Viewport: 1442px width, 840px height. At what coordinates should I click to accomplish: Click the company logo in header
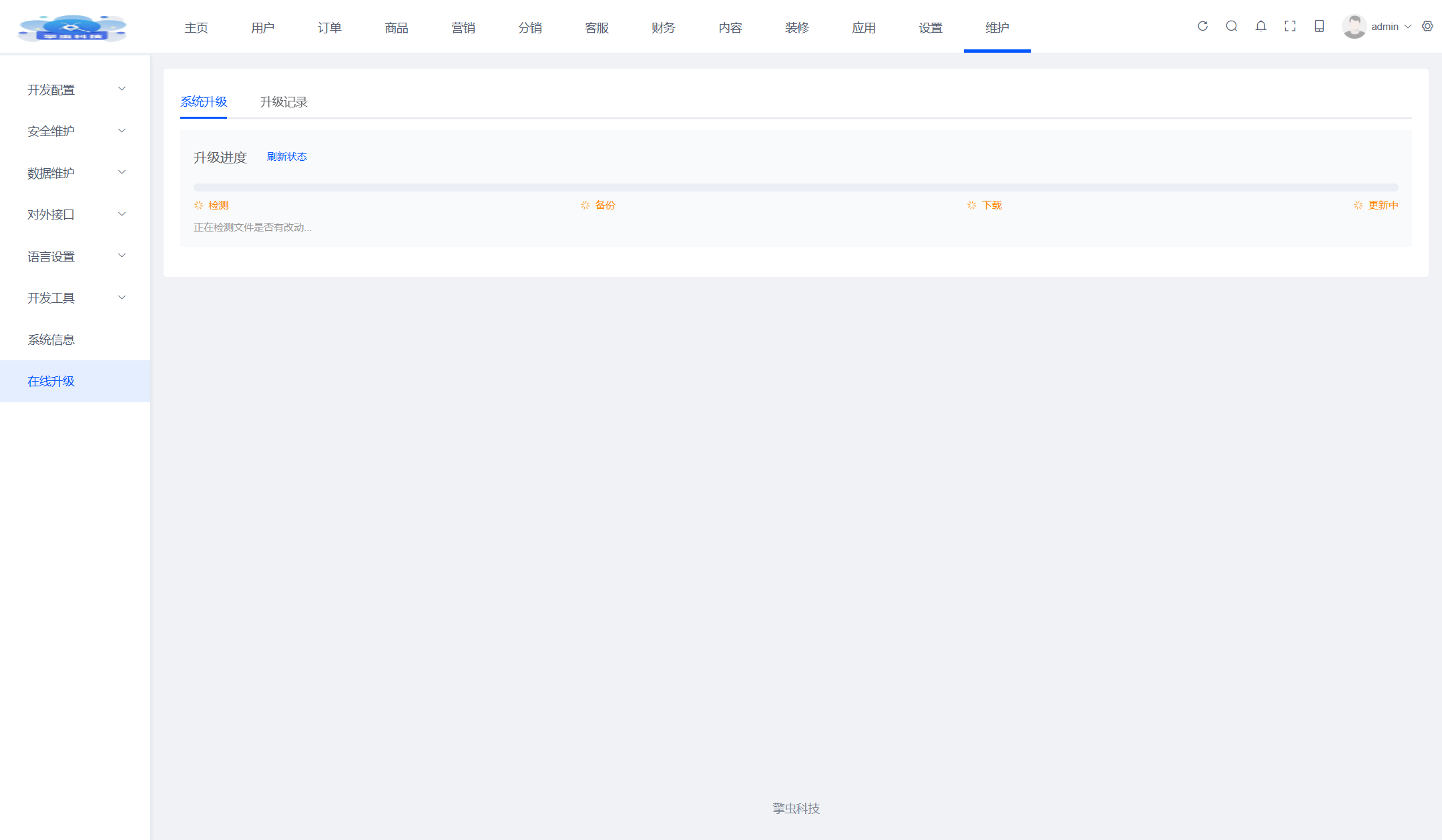(x=72, y=27)
